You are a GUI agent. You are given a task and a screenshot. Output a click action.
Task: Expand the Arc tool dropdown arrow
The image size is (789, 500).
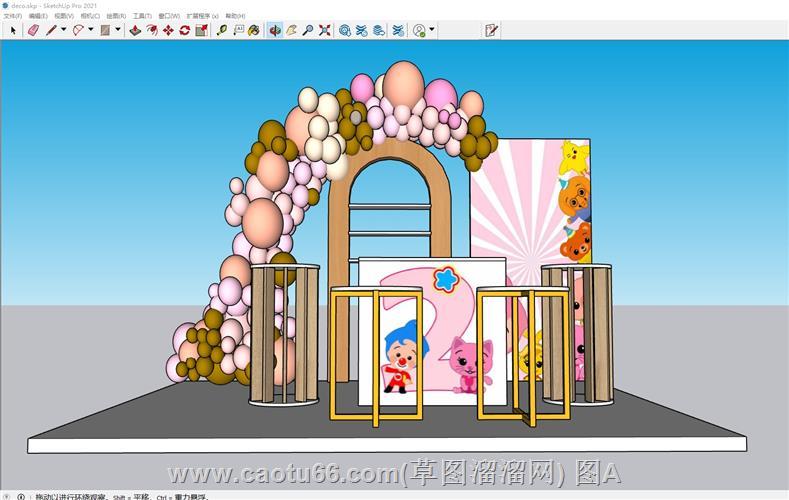tap(91, 30)
